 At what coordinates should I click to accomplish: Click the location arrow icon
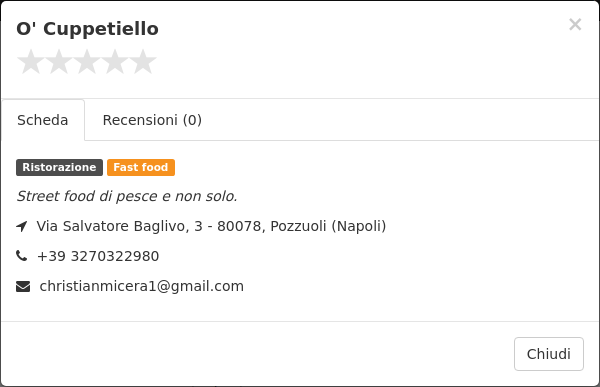click(x=22, y=226)
